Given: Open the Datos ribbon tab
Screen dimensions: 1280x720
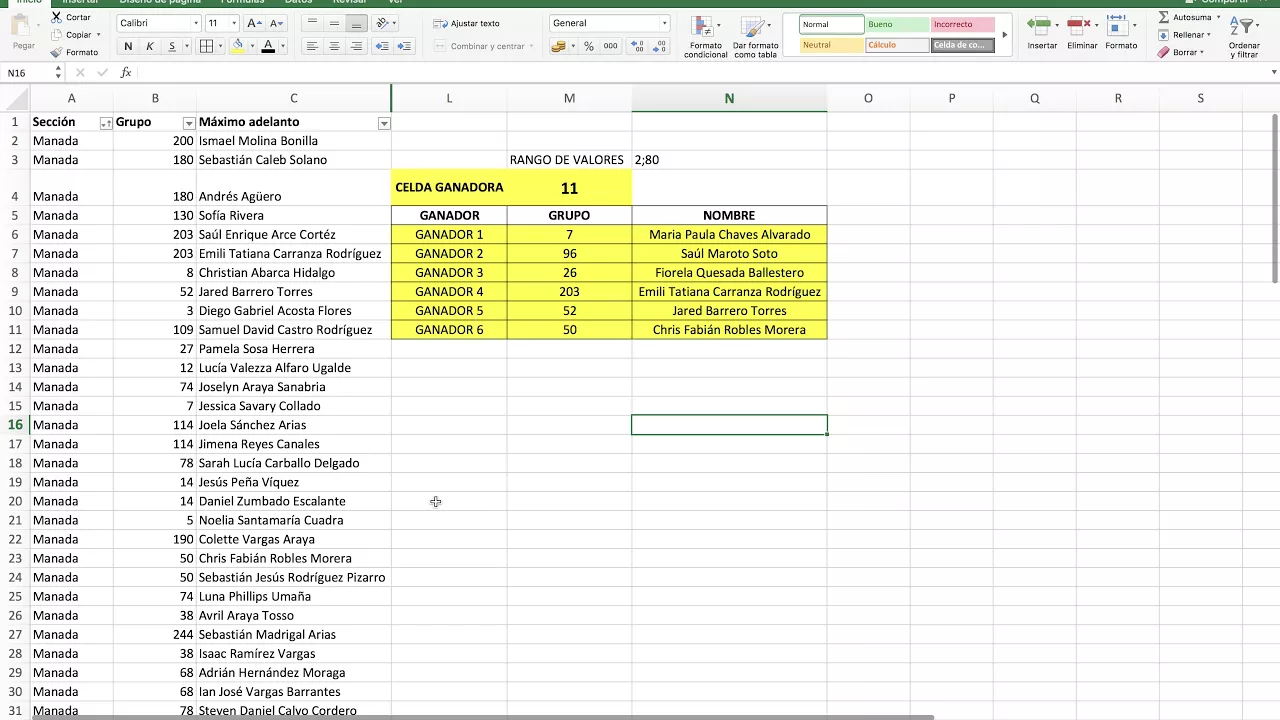Looking at the screenshot, I should [x=298, y=3].
